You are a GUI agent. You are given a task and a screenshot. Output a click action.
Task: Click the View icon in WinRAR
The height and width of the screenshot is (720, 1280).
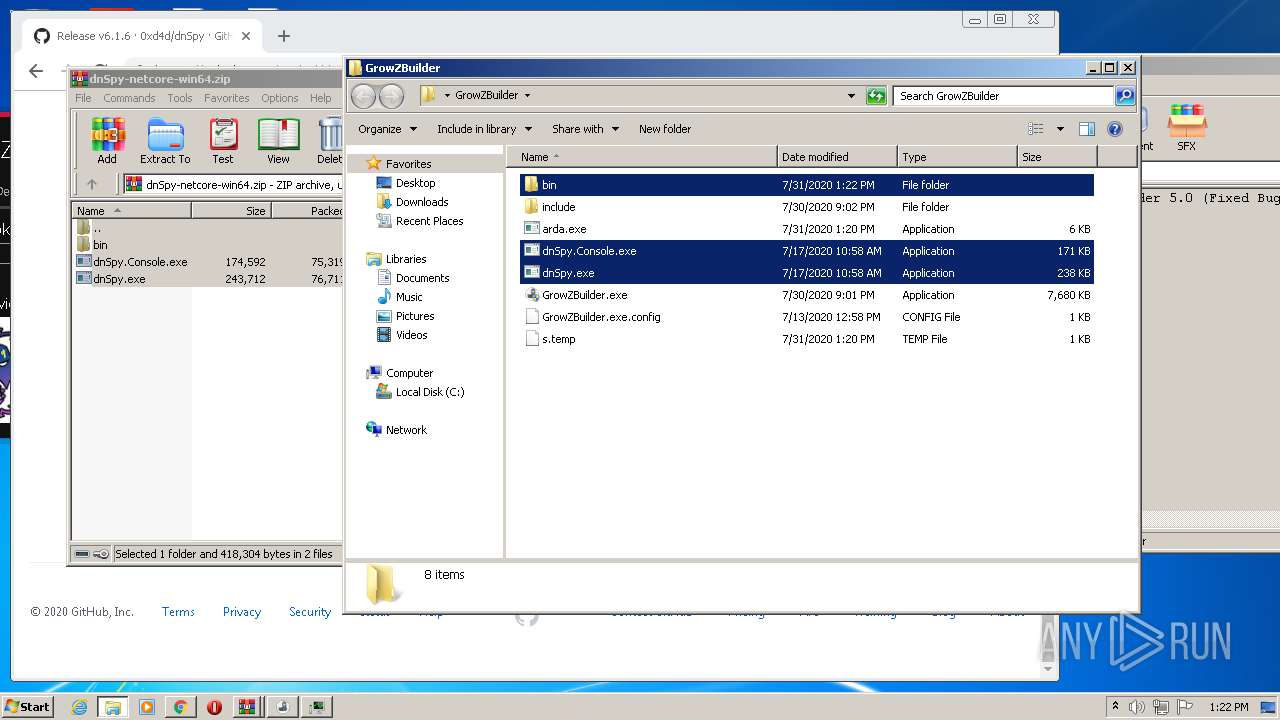[x=278, y=140]
